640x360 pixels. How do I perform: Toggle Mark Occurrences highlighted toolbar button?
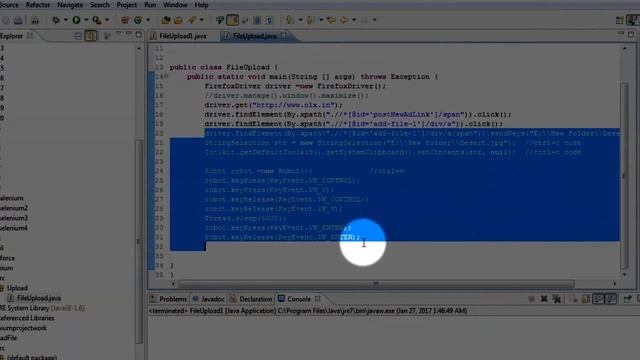pos(233,20)
